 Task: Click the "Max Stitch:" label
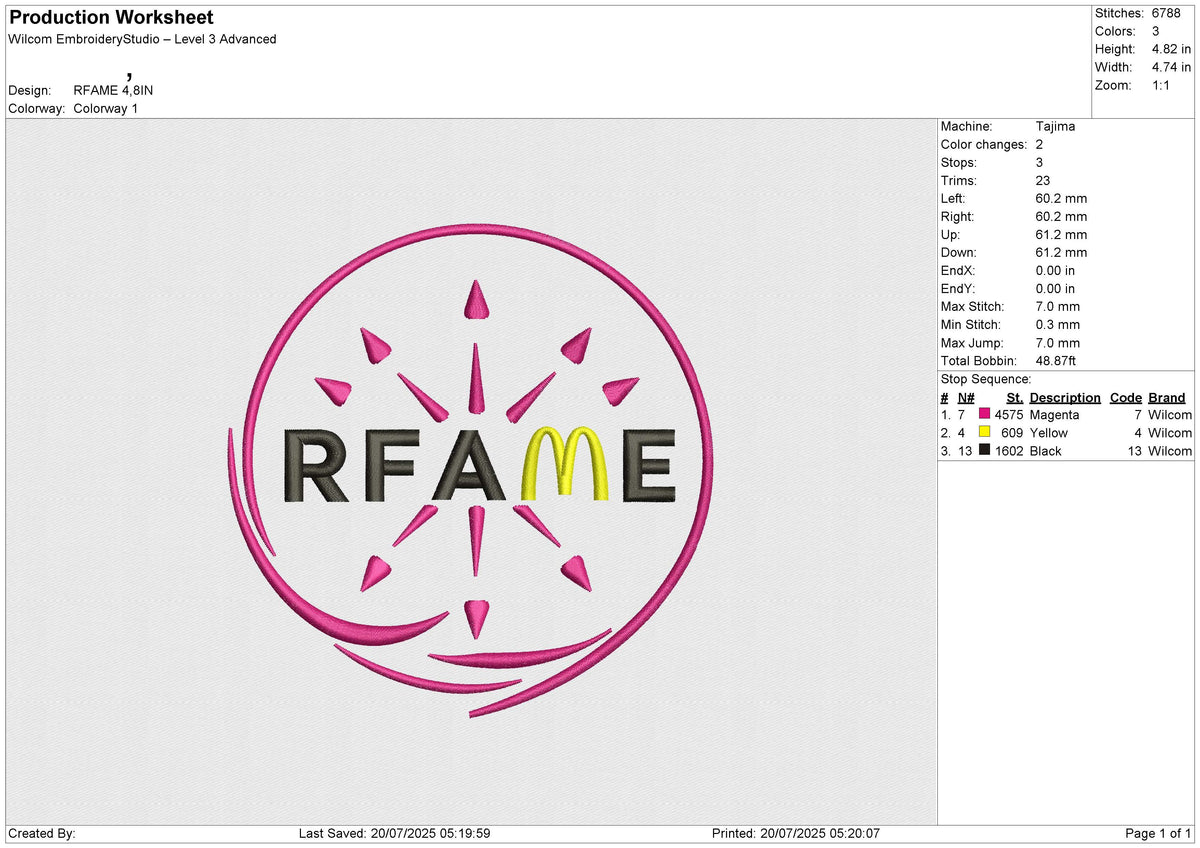click(973, 307)
